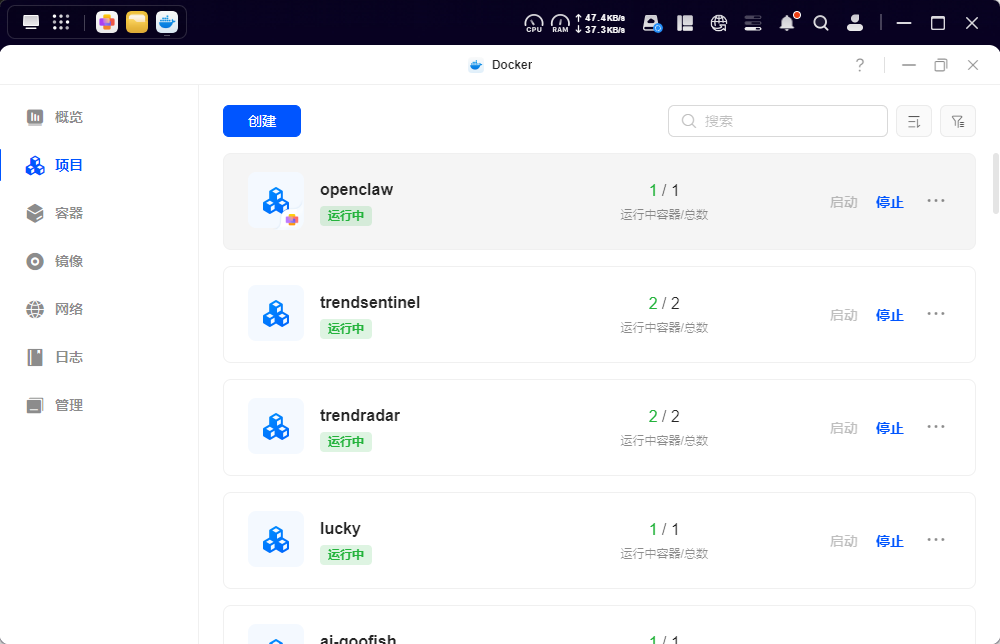Screen dimensions: 1000x644
Task: Click 停止 for the lucky project
Action: pos(889,541)
